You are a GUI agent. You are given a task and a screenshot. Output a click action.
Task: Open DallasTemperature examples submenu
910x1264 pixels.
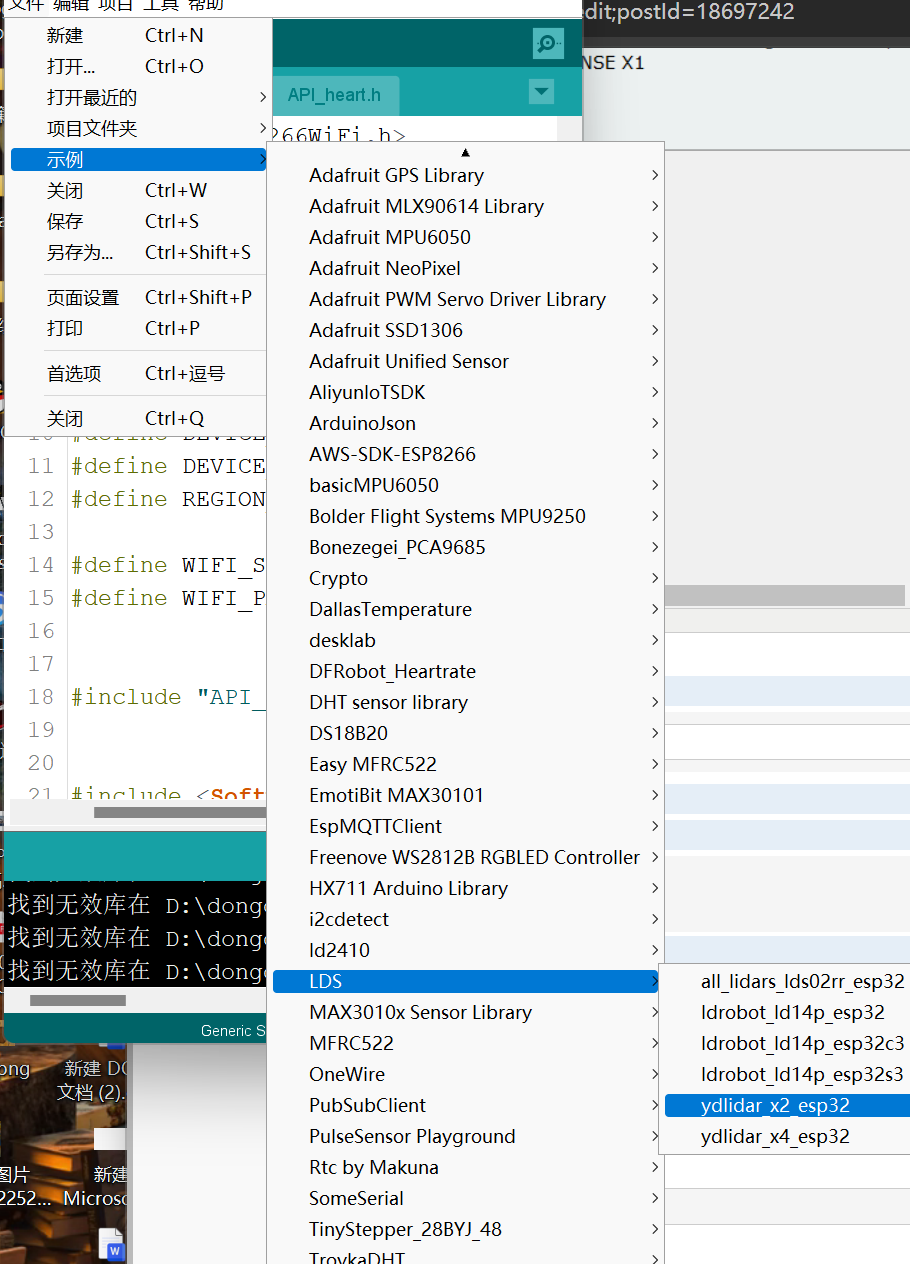click(x=465, y=610)
